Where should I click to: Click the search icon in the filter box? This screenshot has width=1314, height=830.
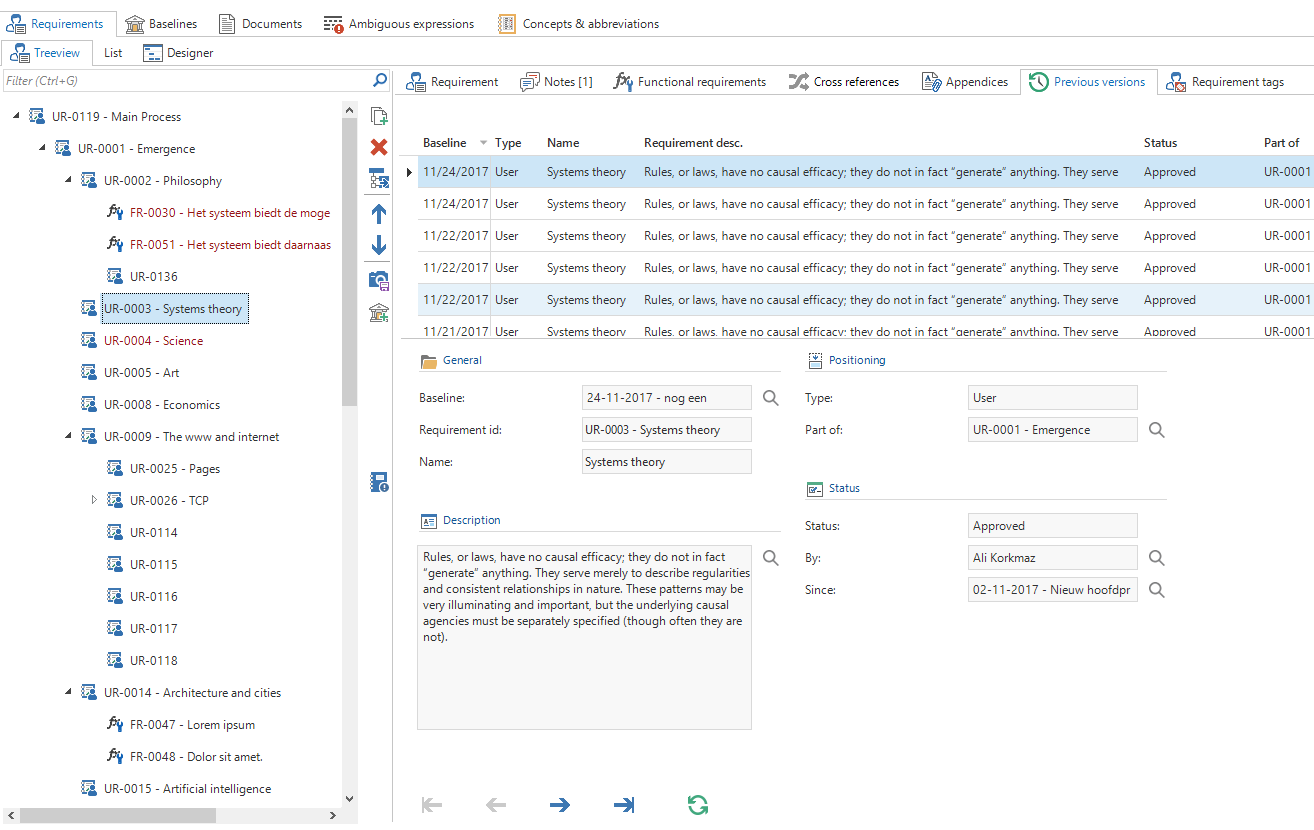tap(380, 80)
